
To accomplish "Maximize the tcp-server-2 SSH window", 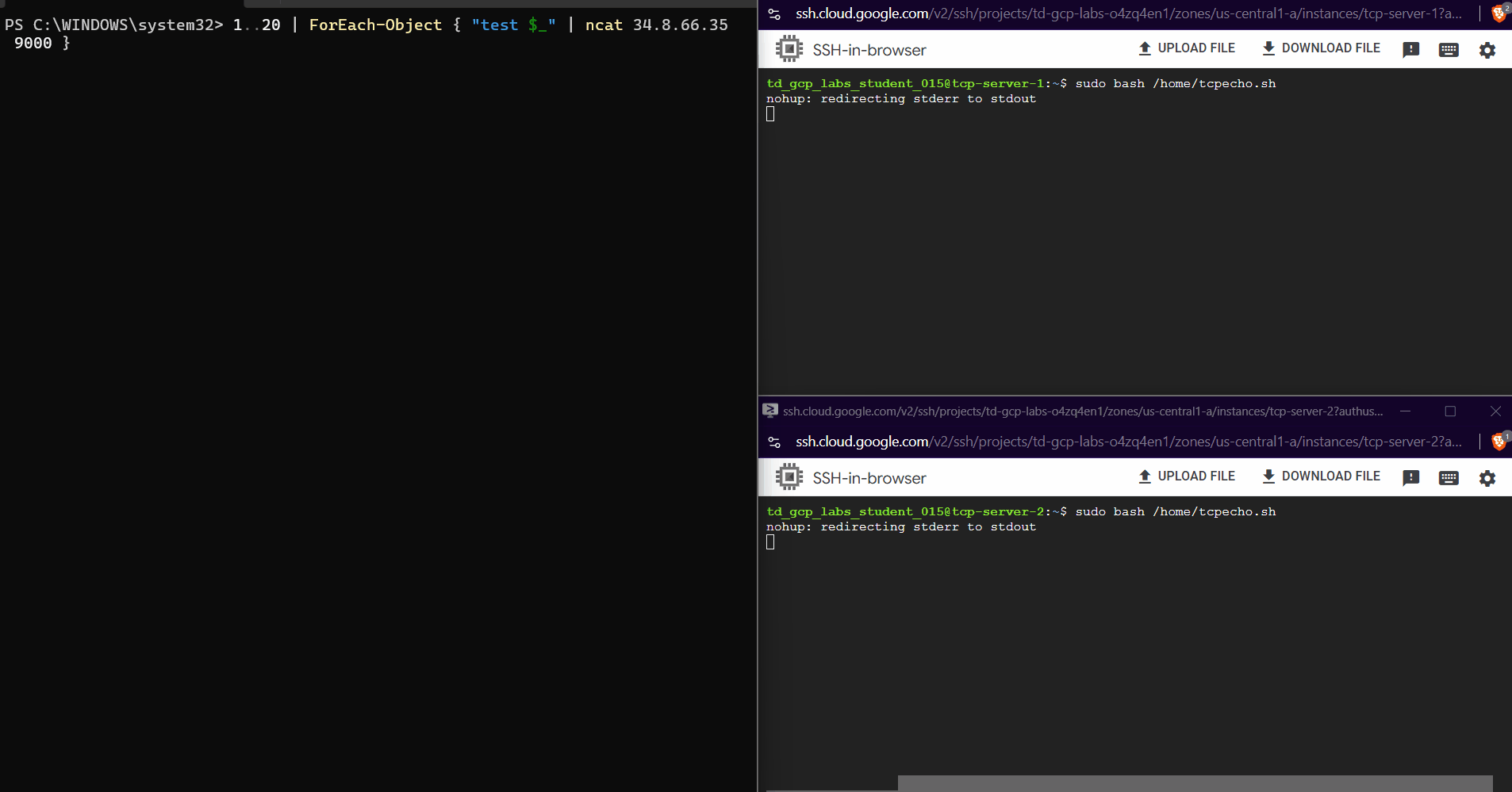I will [x=1450, y=411].
